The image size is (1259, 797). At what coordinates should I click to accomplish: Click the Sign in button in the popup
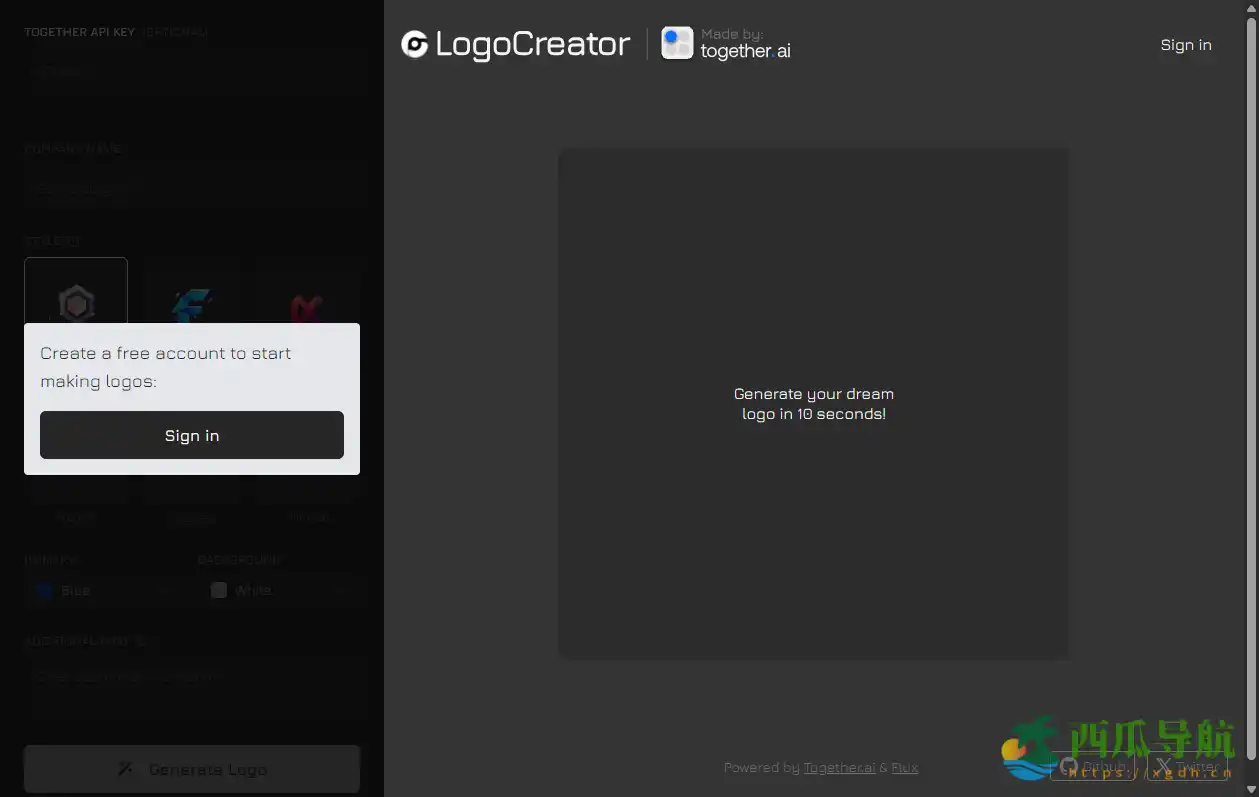pyautogui.click(x=192, y=435)
